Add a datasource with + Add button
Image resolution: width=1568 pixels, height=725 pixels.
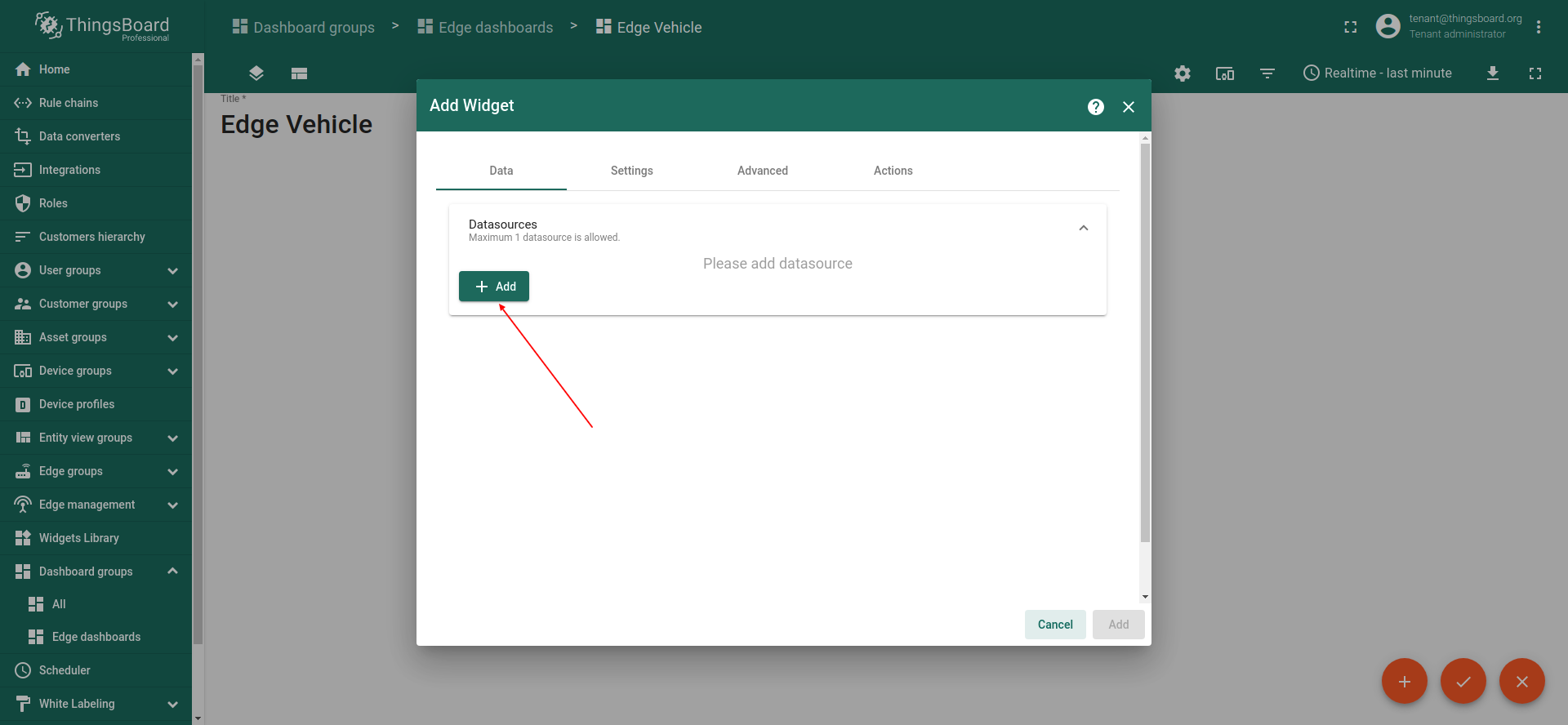pyautogui.click(x=494, y=287)
